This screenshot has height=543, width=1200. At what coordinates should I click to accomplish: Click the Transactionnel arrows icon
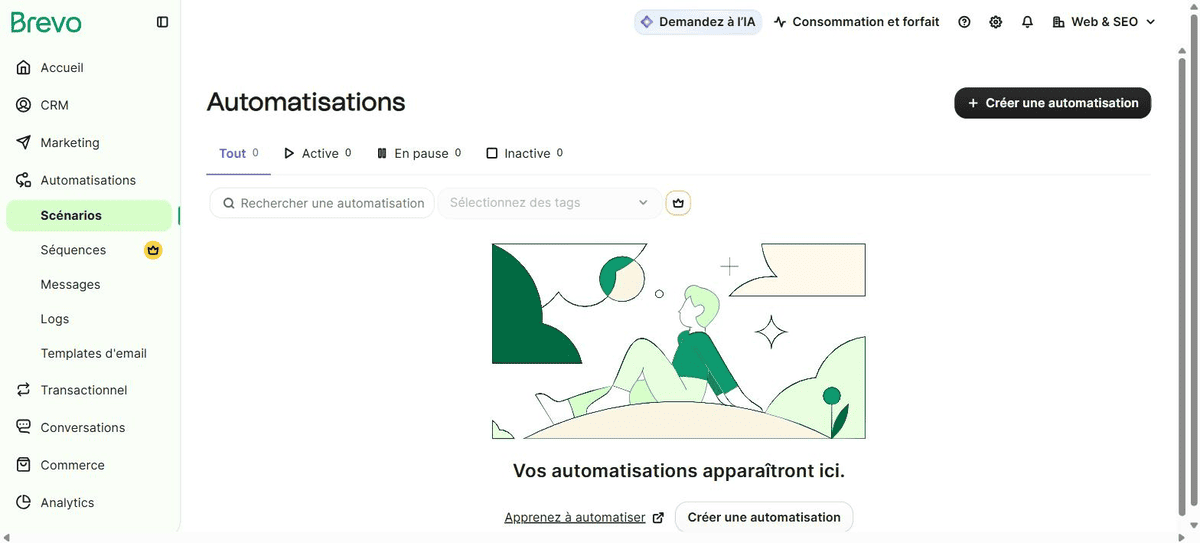pos(23,390)
